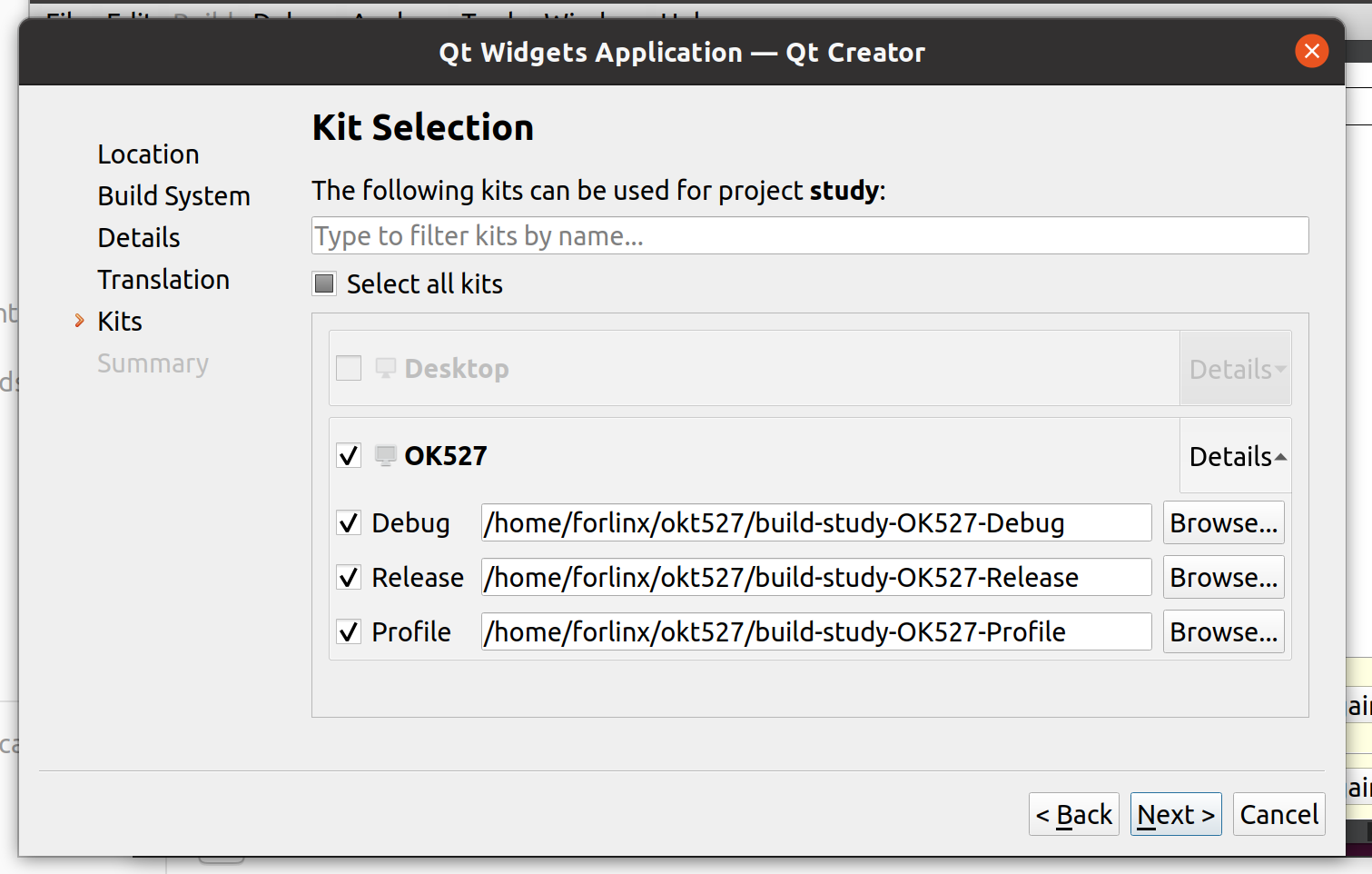The height and width of the screenshot is (874, 1372).
Task: Collapse the OK527 Details section
Action: (1237, 456)
